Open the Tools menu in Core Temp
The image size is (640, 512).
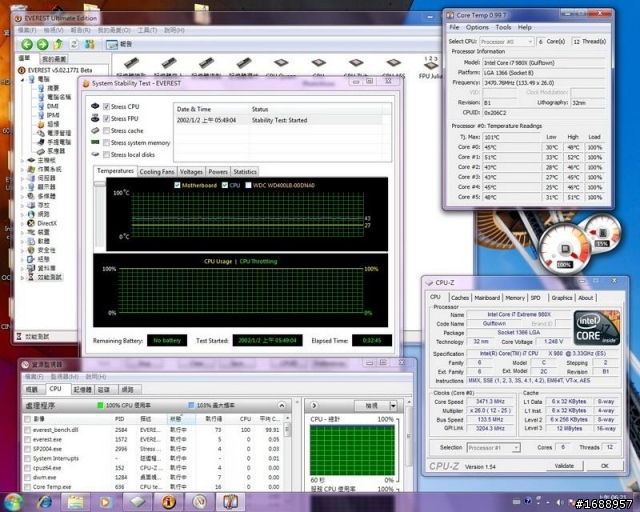tap(503, 27)
